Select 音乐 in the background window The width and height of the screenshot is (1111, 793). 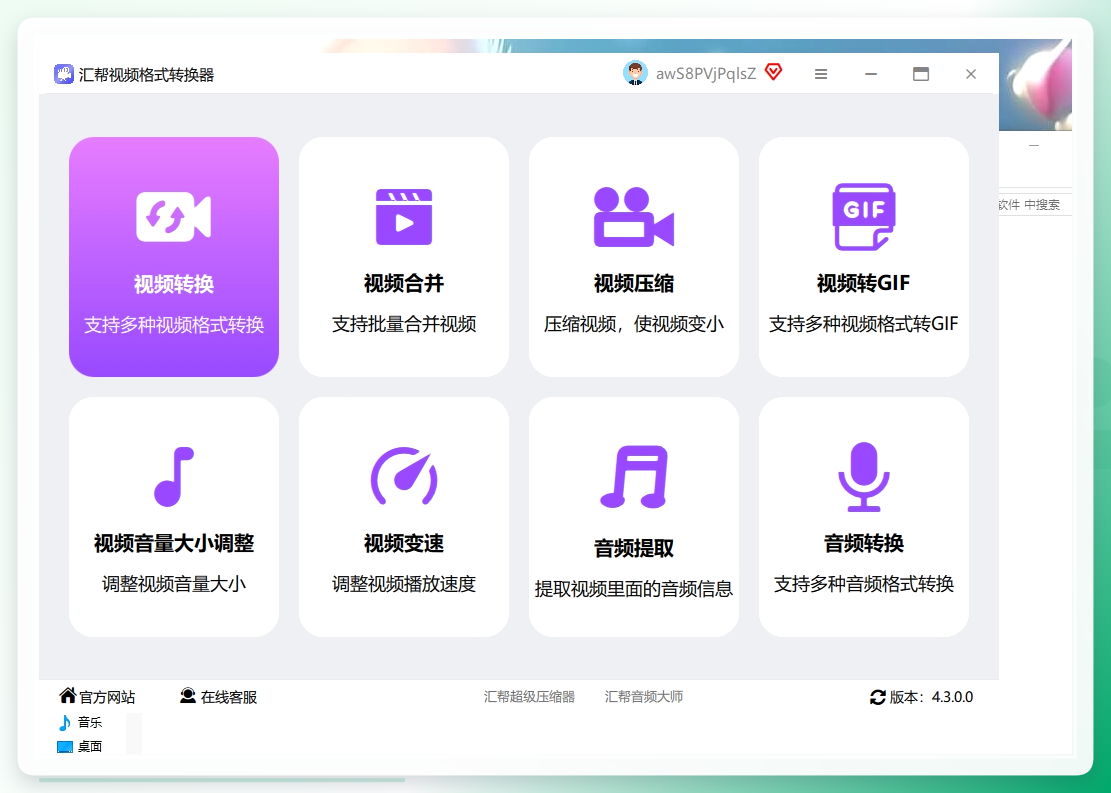[90, 722]
